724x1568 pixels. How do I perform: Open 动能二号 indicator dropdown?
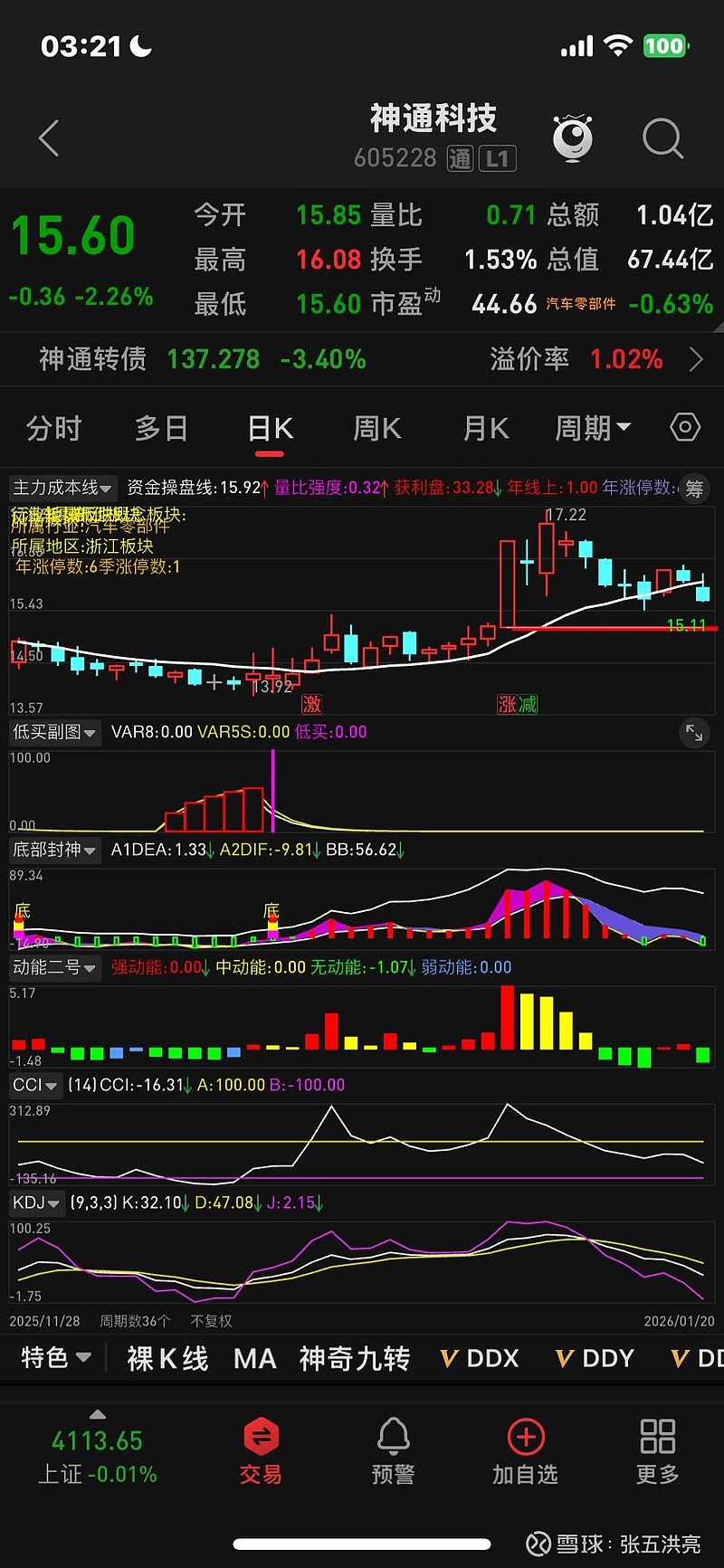tap(54, 967)
